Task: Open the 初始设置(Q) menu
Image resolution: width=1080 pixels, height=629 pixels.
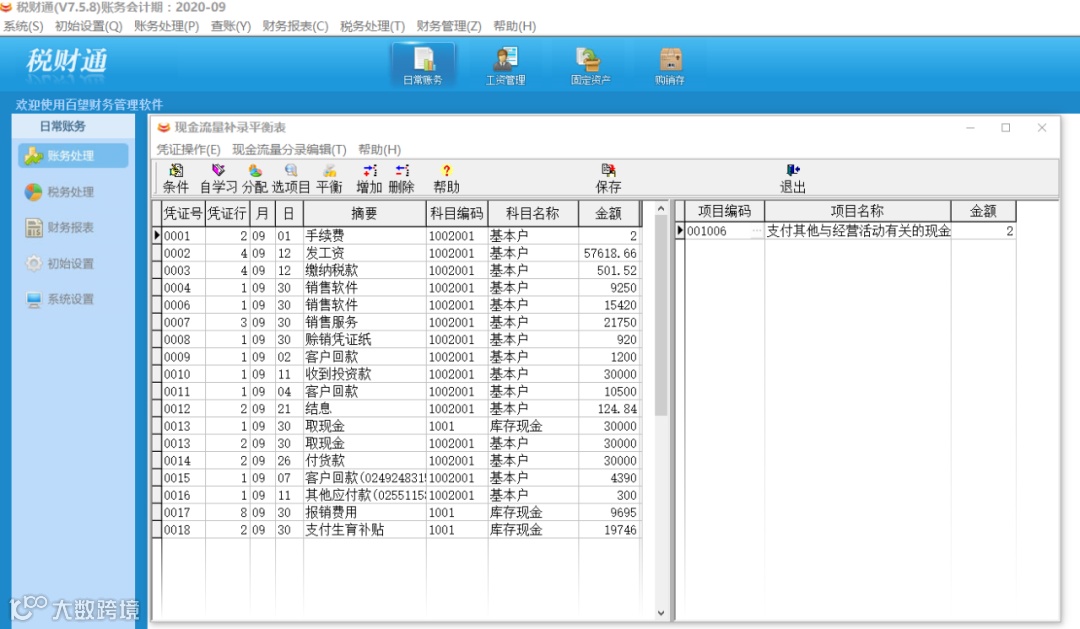Action: coord(88,26)
